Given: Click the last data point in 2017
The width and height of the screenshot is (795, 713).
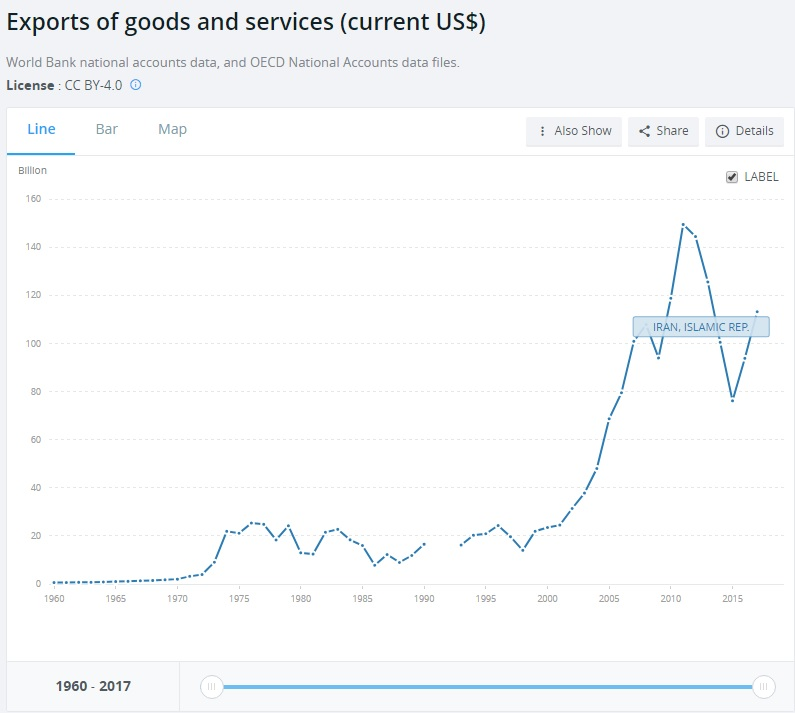Looking at the screenshot, I should [x=757, y=312].
